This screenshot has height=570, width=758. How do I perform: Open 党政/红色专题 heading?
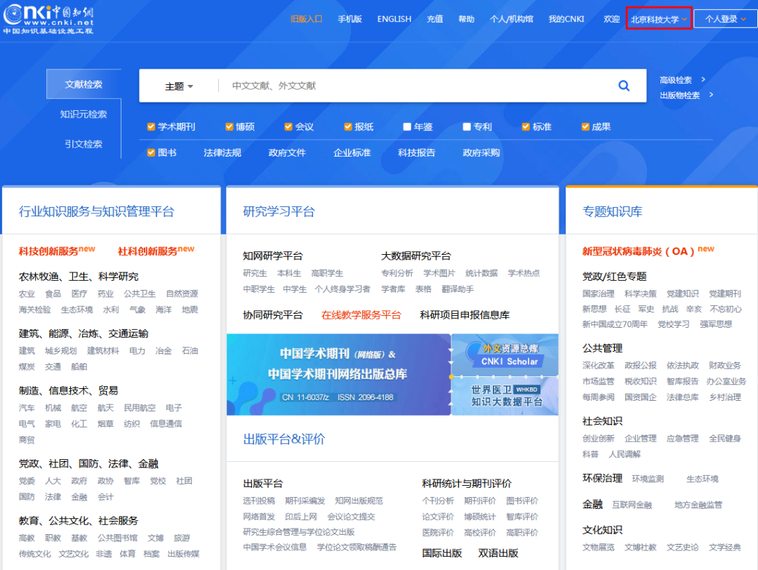coord(614,277)
